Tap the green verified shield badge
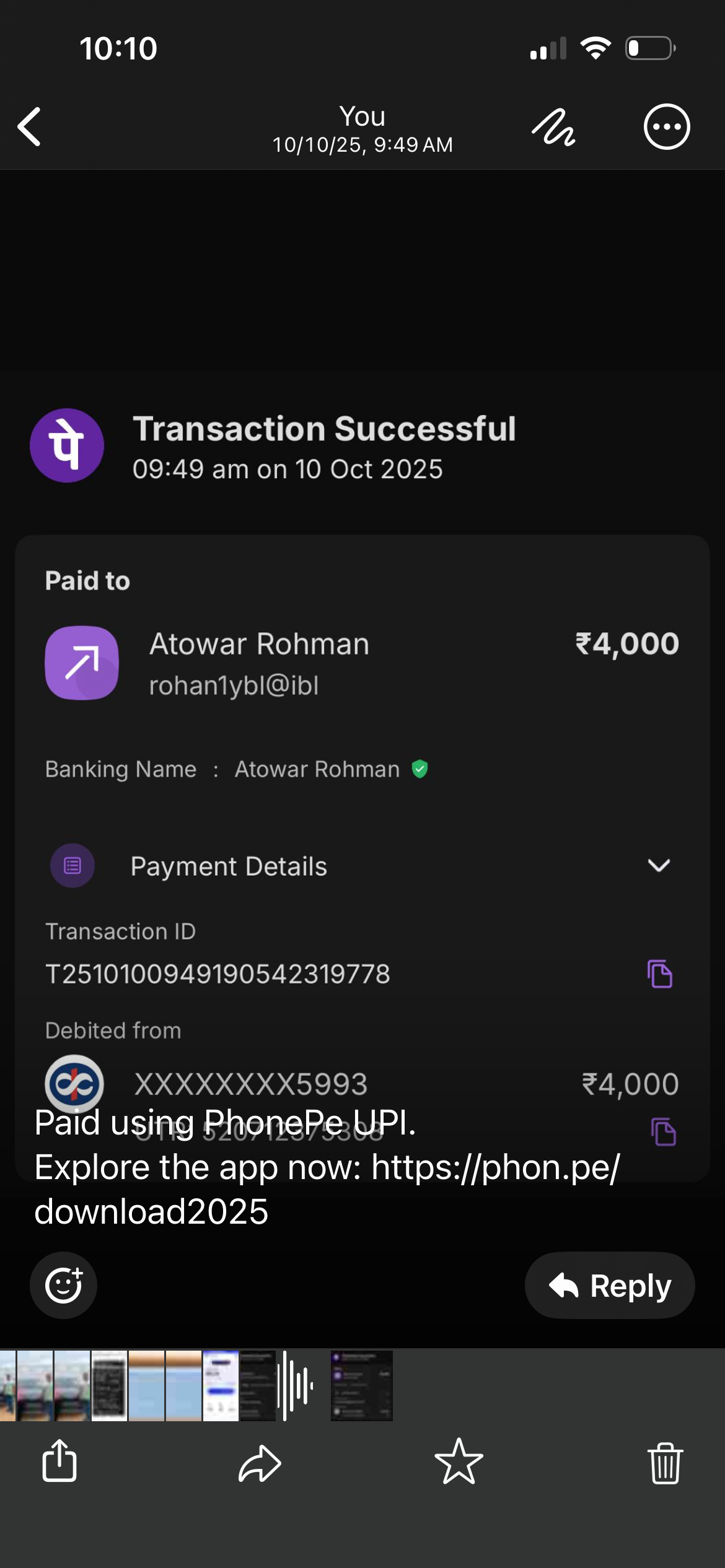 pos(420,769)
